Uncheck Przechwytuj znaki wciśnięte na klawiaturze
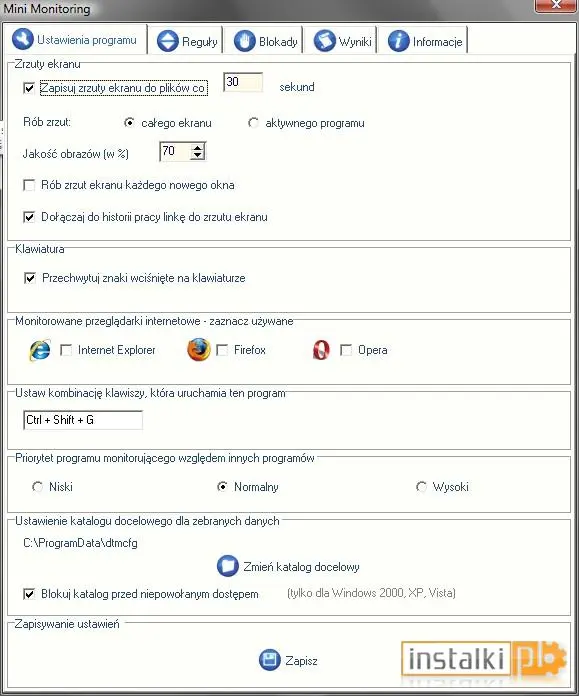The width and height of the screenshot is (579, 696). (x=30, y=278)
